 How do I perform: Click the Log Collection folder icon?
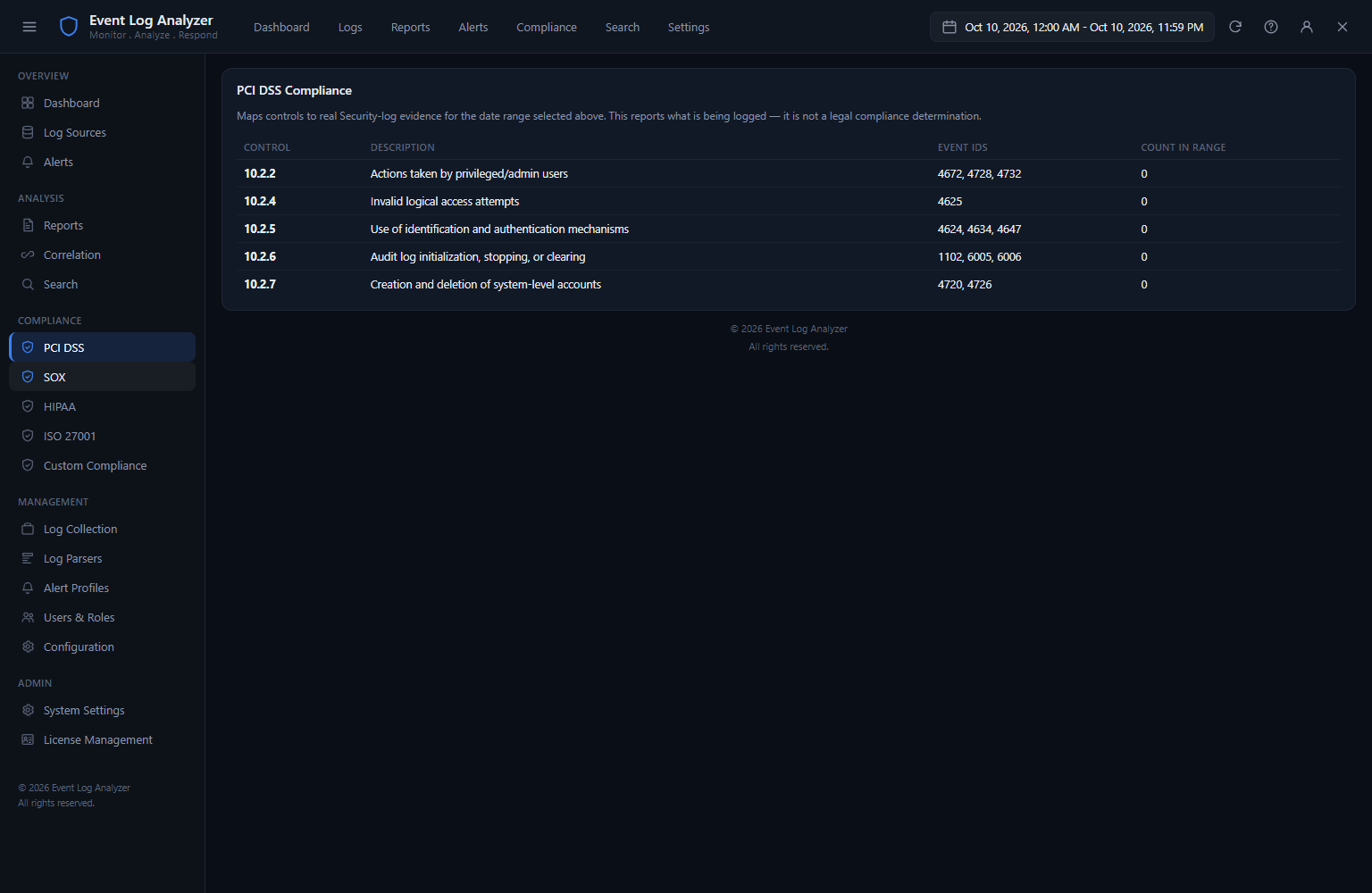[x=28, y=529]
